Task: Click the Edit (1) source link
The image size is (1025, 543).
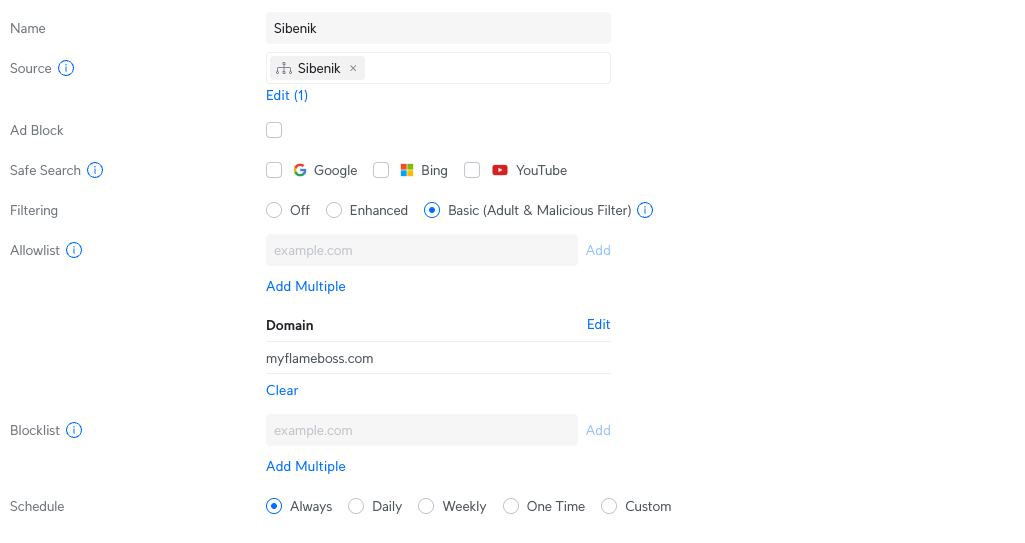Action: point(287,95)
